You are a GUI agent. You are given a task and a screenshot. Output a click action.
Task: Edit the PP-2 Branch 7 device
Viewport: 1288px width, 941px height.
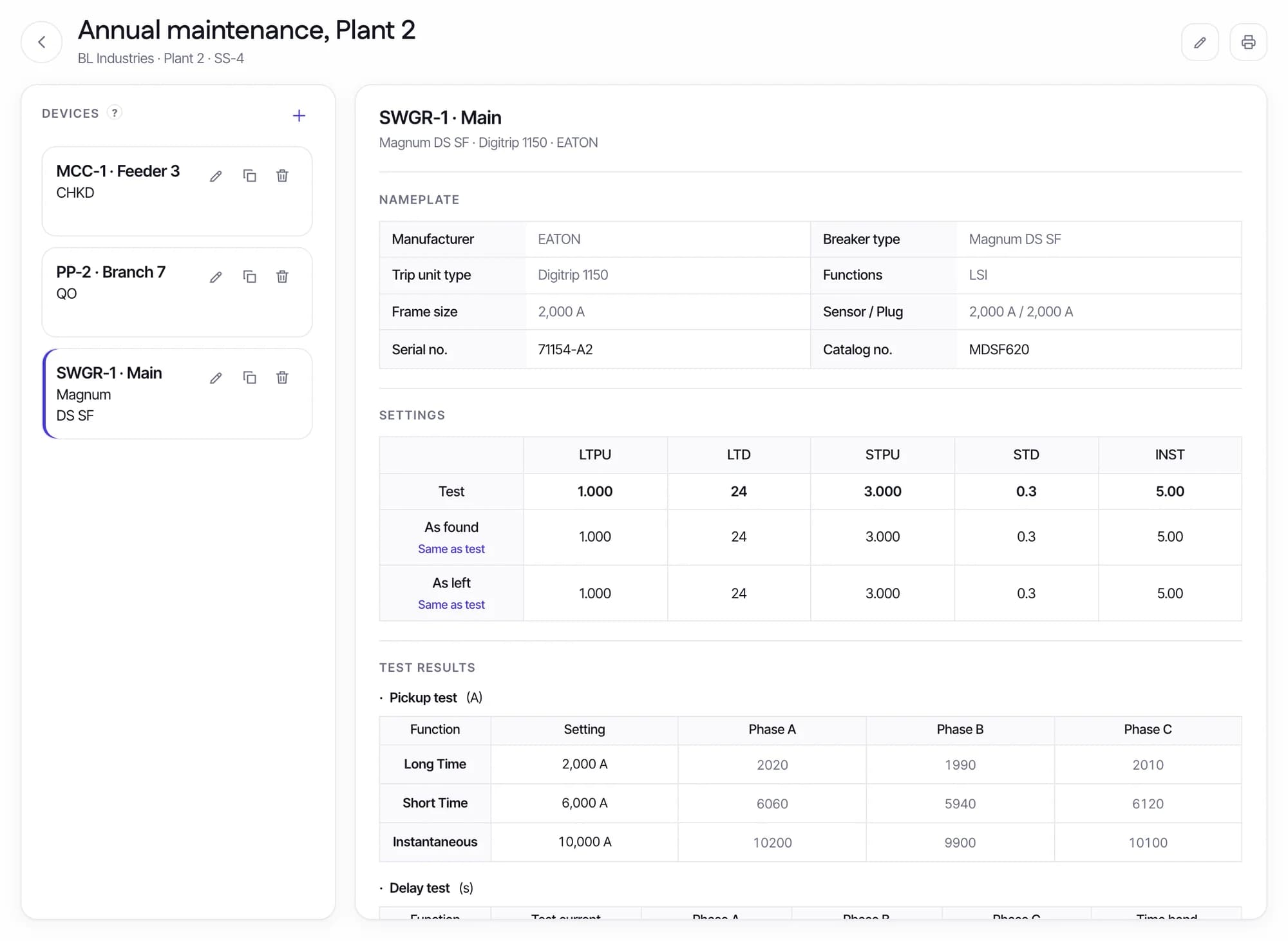click(216, 277)
